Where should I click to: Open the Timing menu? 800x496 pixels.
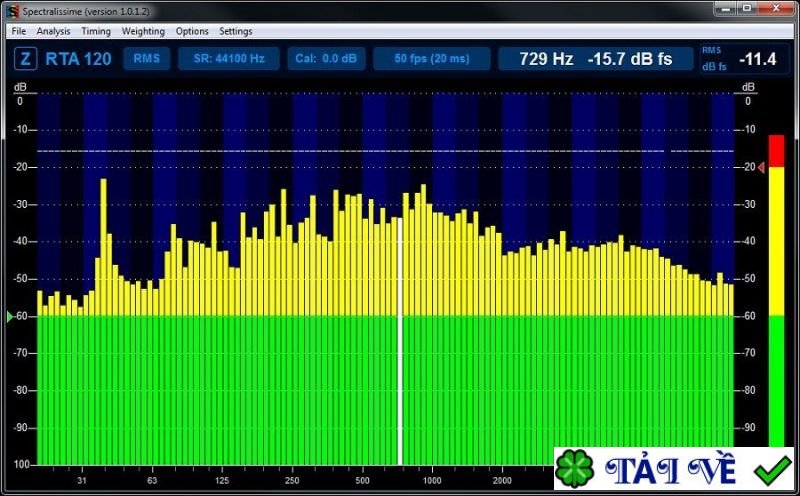click(96, 31)
